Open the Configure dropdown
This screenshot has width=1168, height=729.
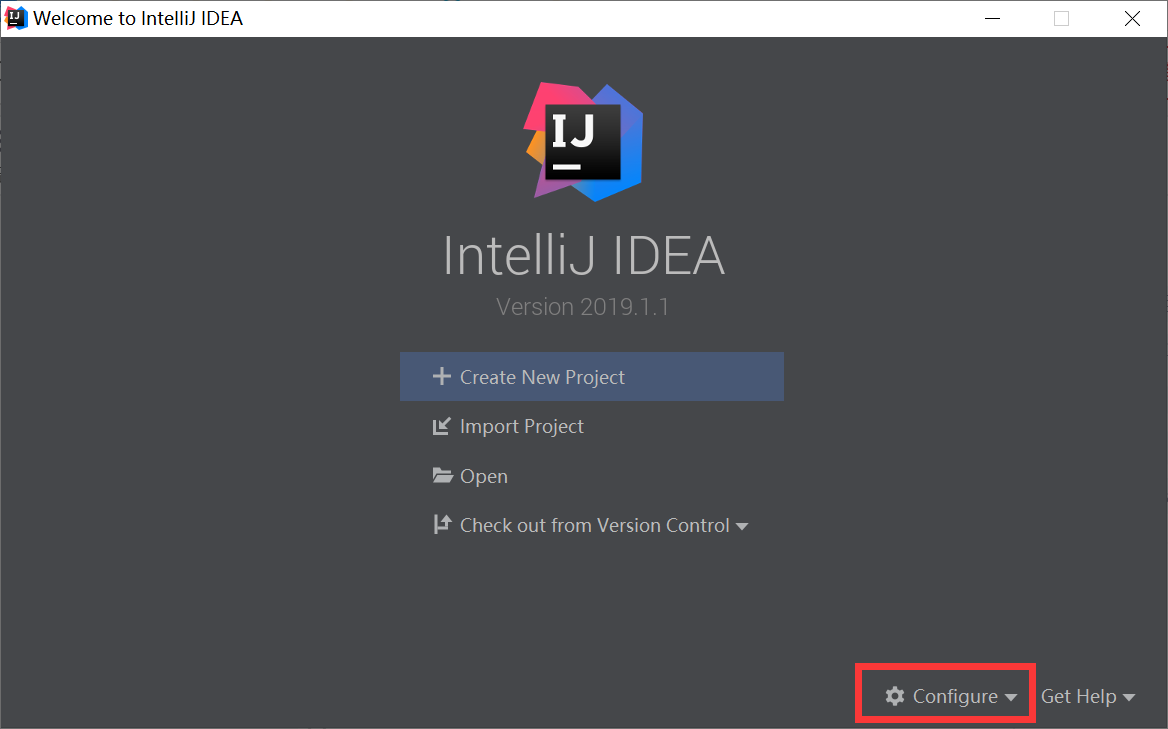click(944, 695)
